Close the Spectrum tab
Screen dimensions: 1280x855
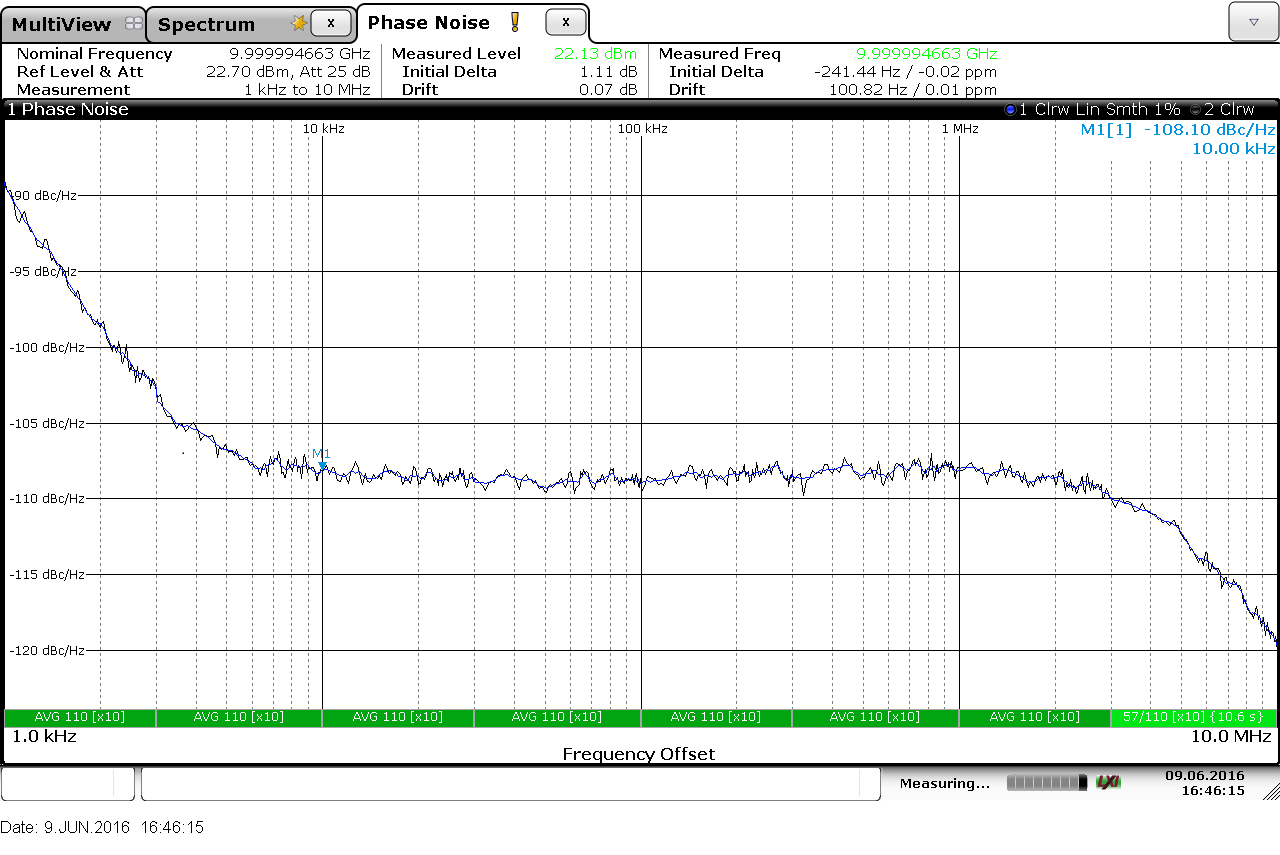tap(331, 22)
